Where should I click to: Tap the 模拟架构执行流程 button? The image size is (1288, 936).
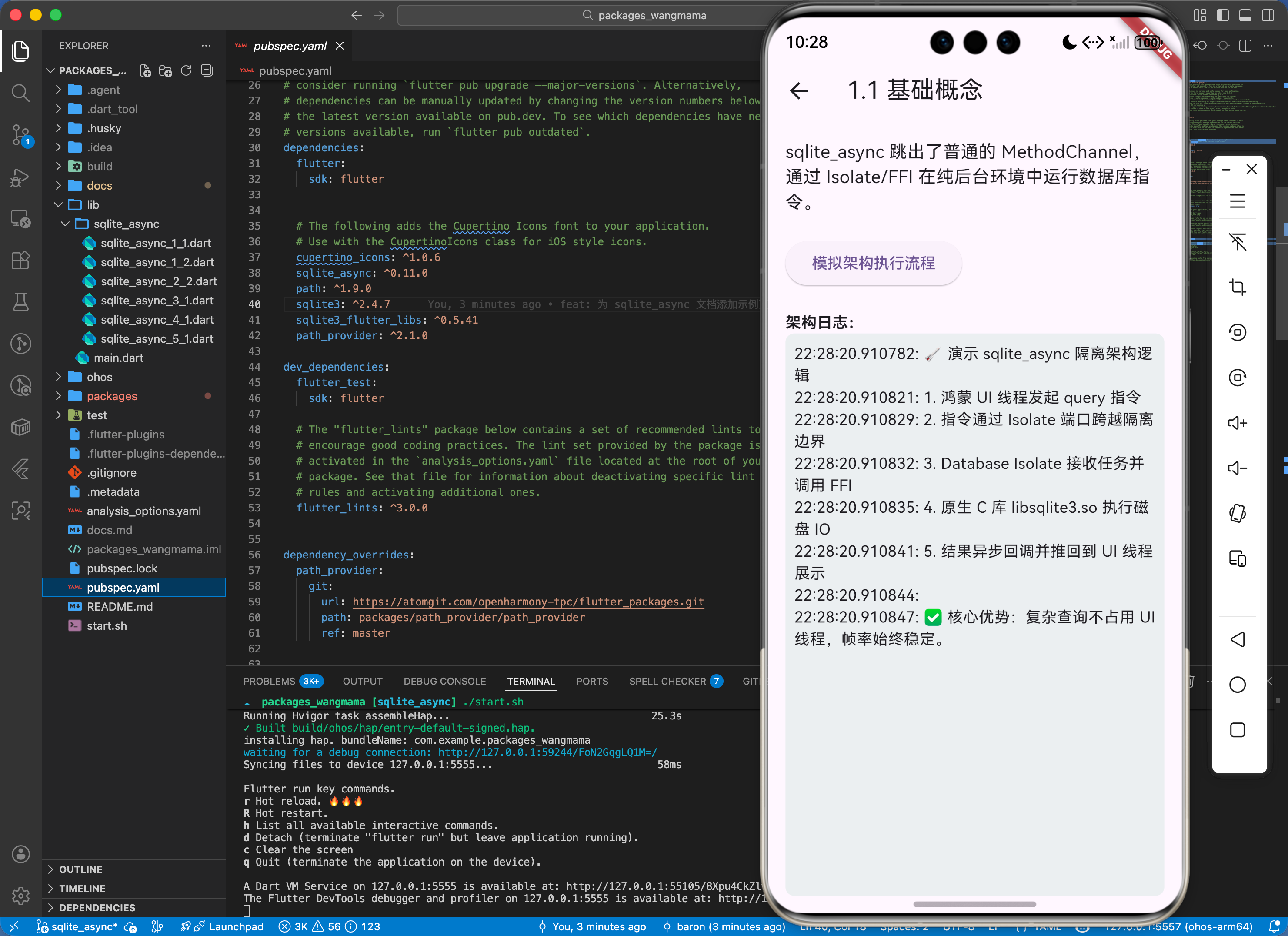873,263
